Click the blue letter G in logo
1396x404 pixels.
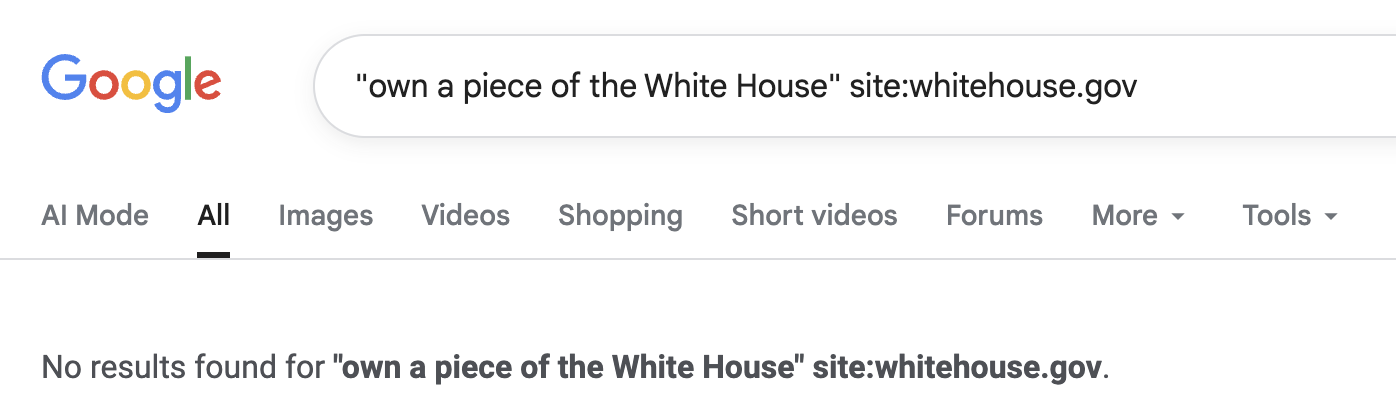[x=64, y=79]
